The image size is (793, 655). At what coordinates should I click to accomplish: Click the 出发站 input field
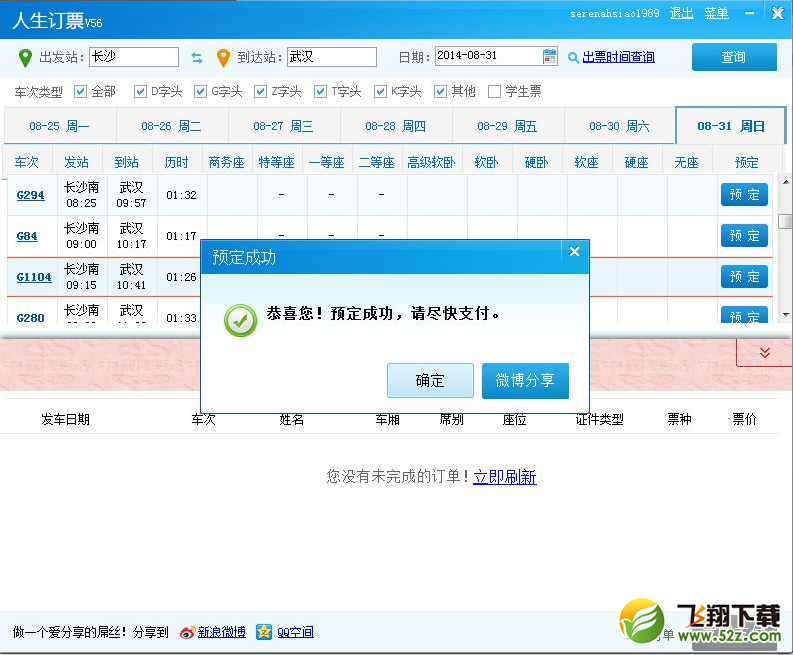[134, 57]
